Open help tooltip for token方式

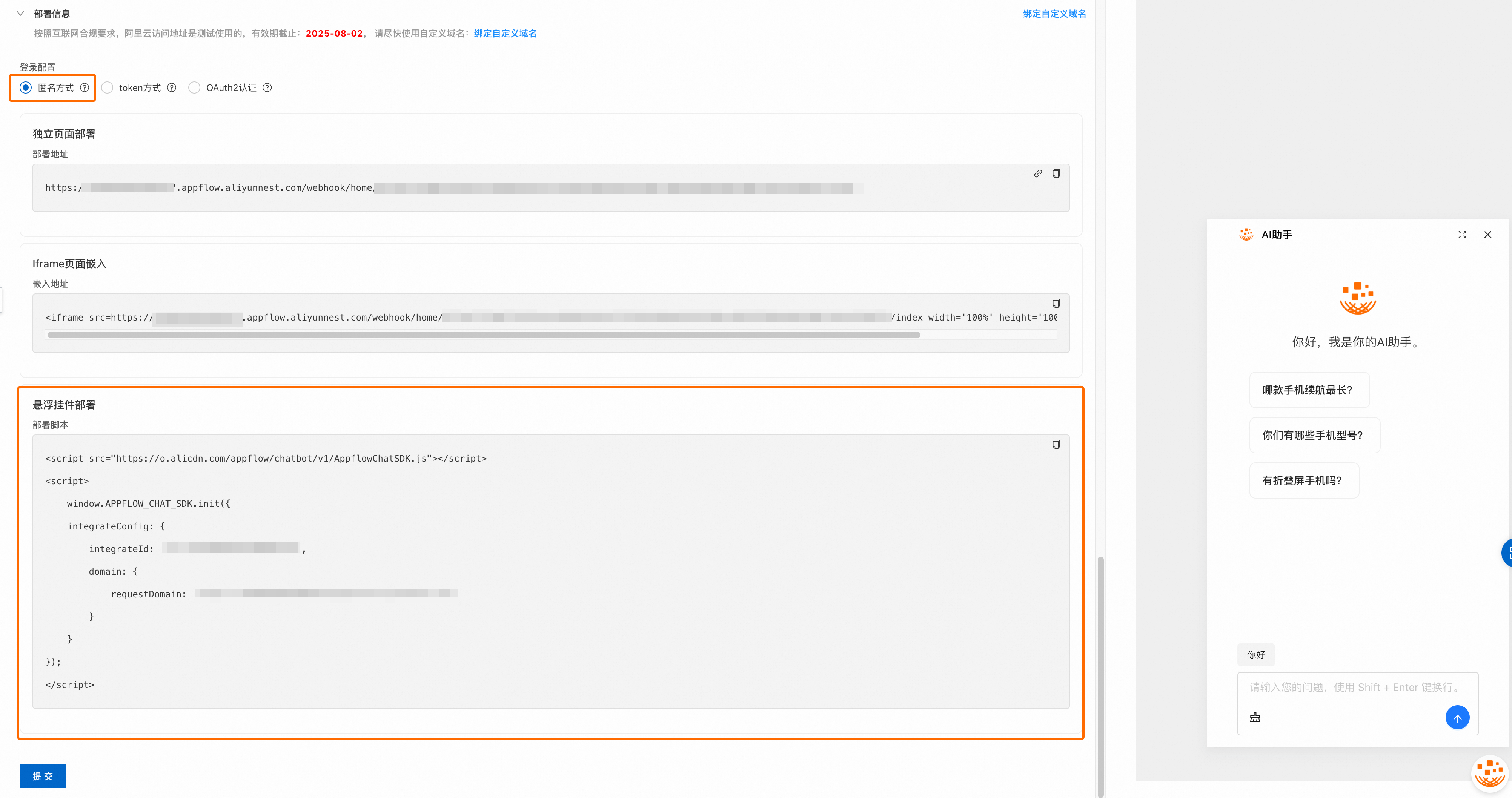(171, 87)
